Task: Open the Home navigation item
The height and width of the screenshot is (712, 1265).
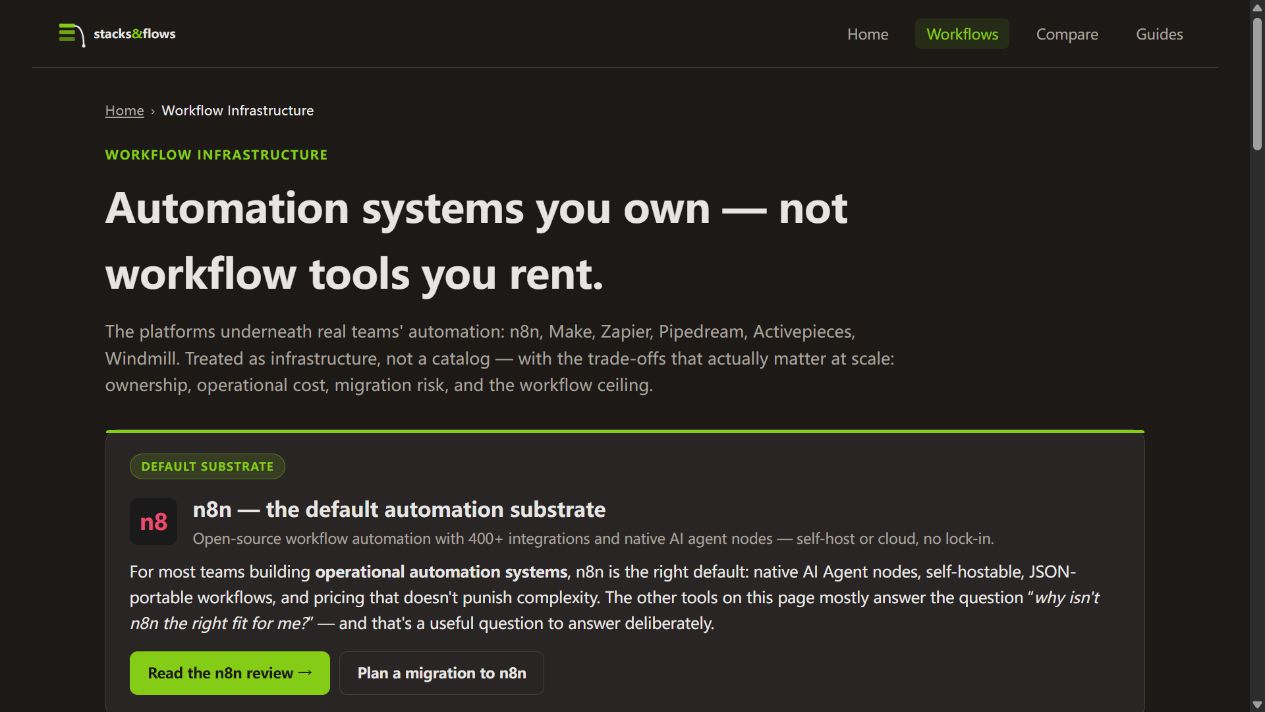Action: [867, 34]
